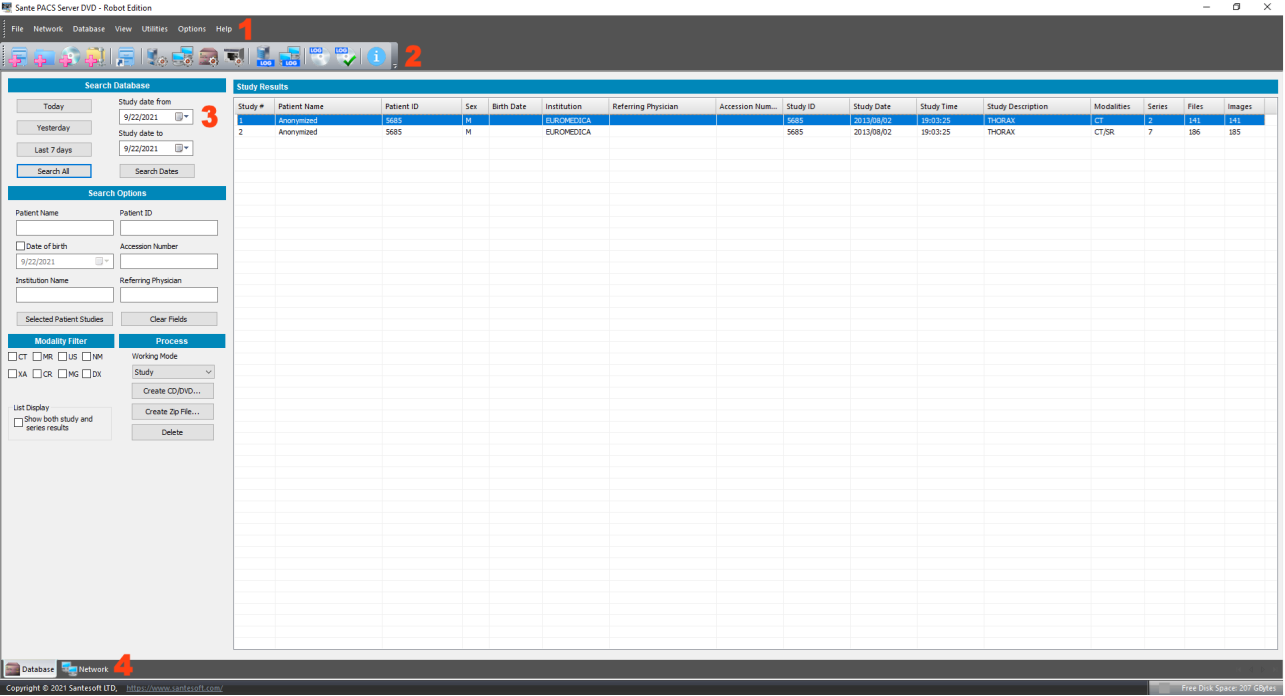Switch to the Network tab

tap(86, 669)
